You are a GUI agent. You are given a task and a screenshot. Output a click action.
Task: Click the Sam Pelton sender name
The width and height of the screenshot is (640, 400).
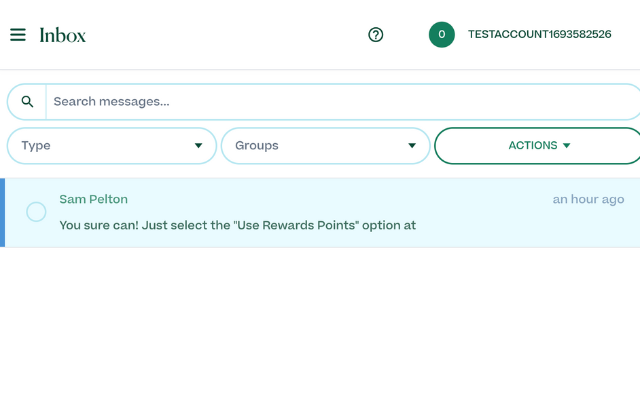coord(93,199)
